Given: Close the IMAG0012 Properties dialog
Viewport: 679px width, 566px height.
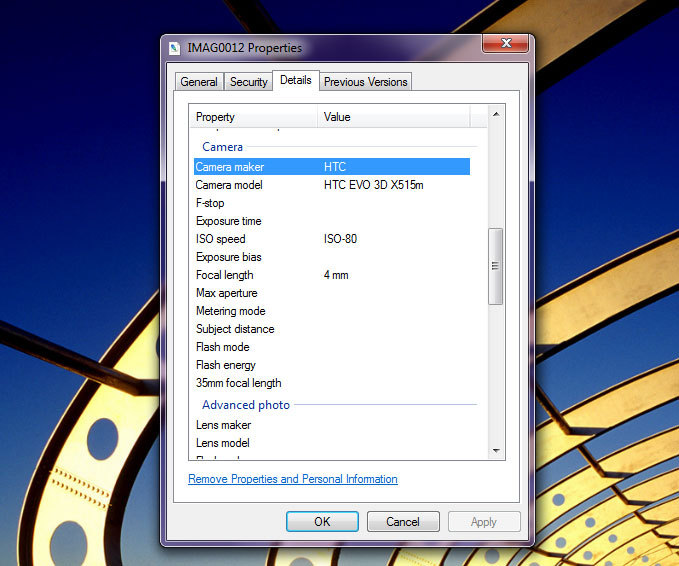Looking at the screenshot, I should pyautogui.click(x=505, y=43).
